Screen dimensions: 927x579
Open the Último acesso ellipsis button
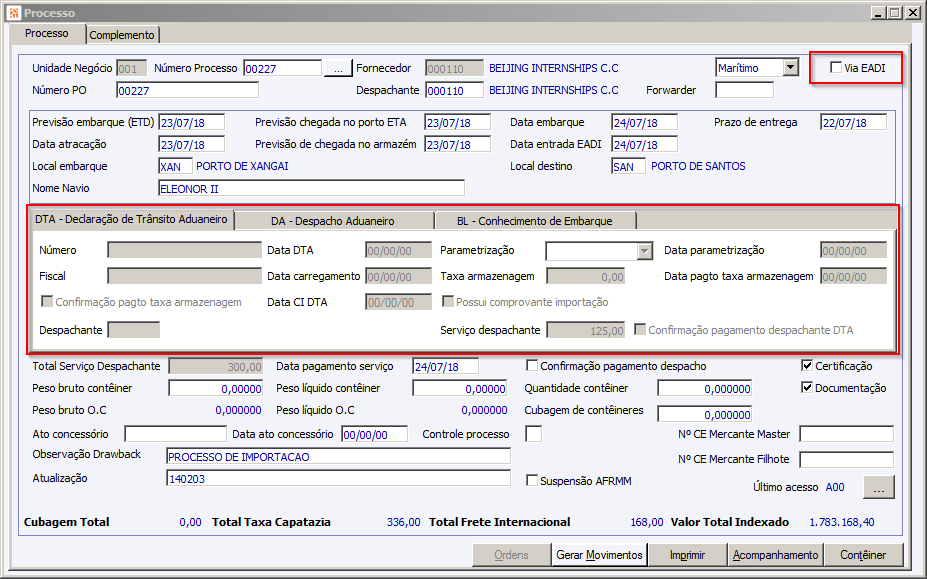coord(879,487)
